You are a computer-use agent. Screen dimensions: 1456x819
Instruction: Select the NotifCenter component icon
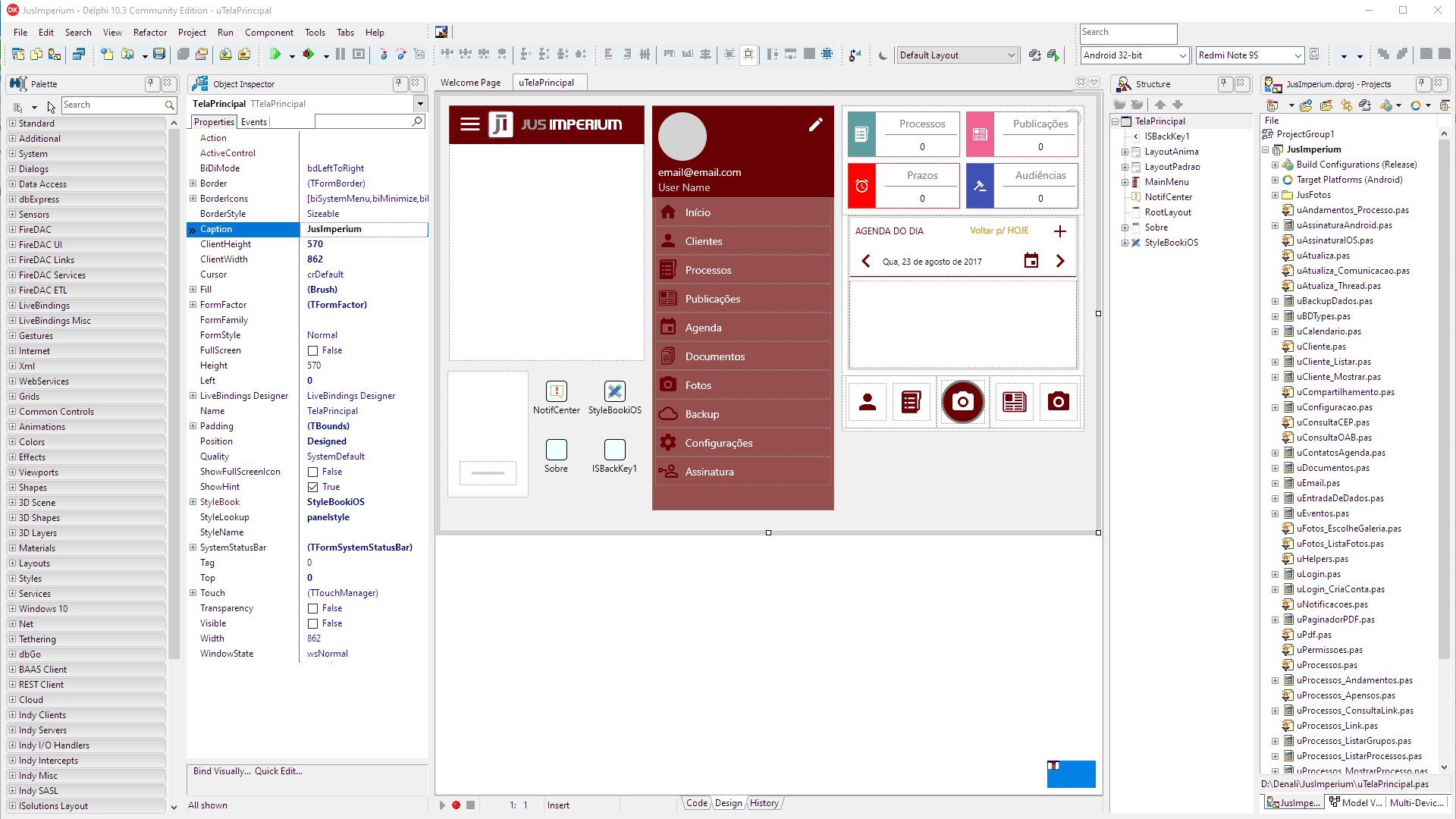click(557, 391)
